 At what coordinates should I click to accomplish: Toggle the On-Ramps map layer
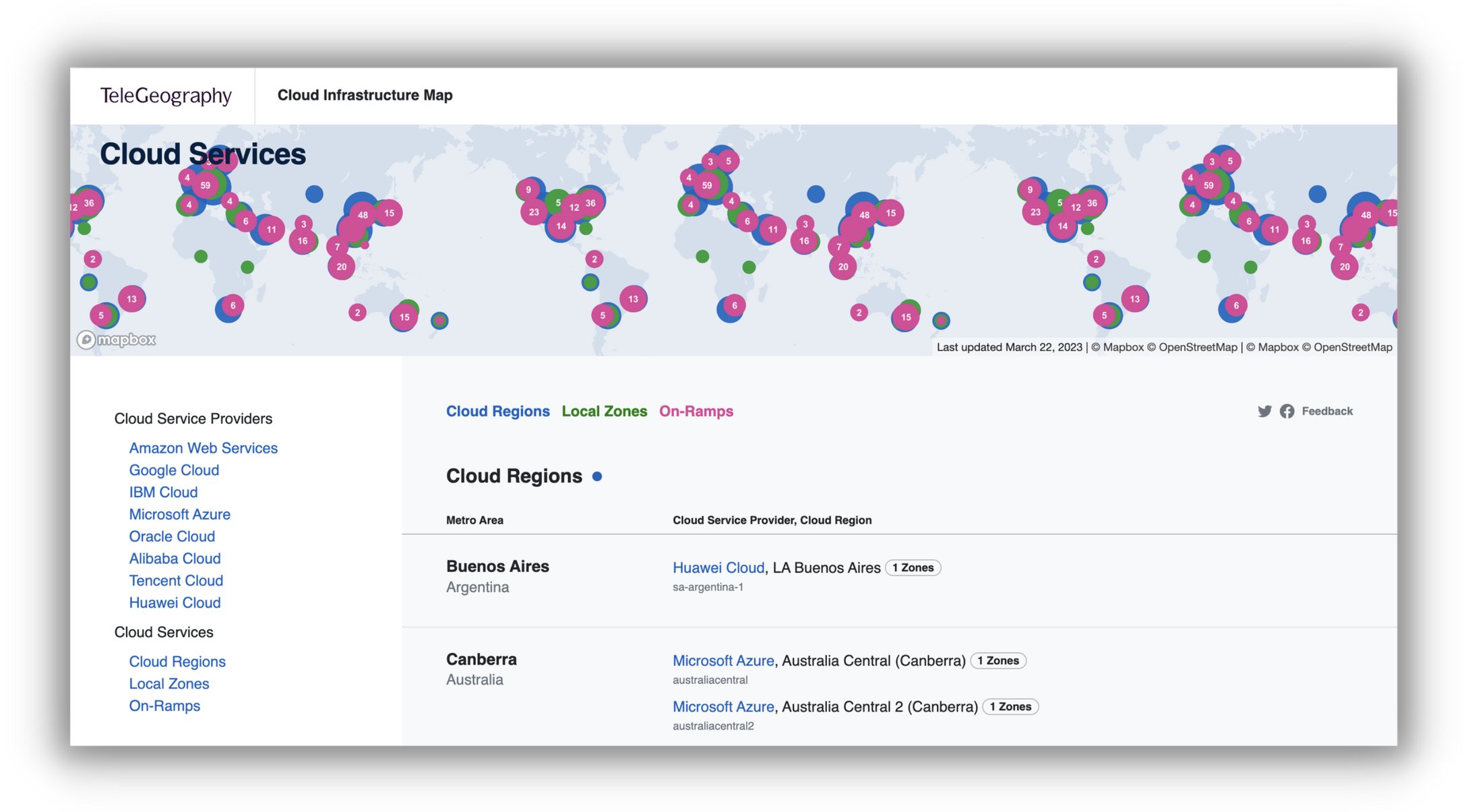coord(696,411)
